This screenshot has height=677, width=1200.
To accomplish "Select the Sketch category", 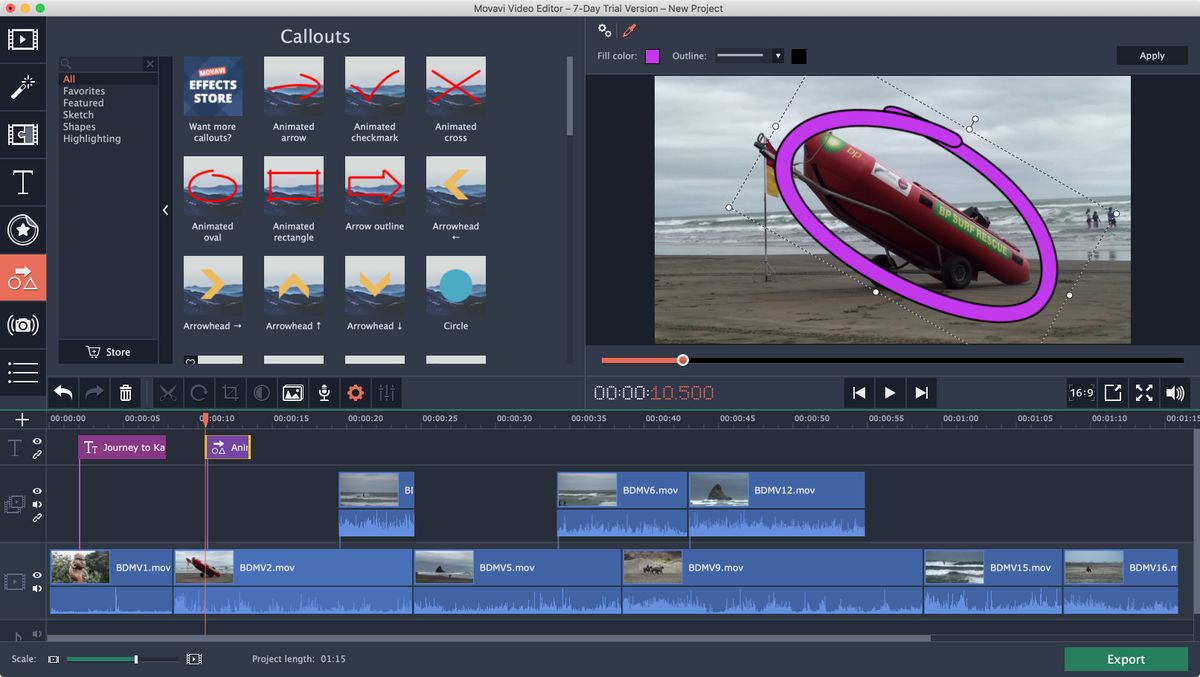I will pyautogui.click(x=78, y=115).
